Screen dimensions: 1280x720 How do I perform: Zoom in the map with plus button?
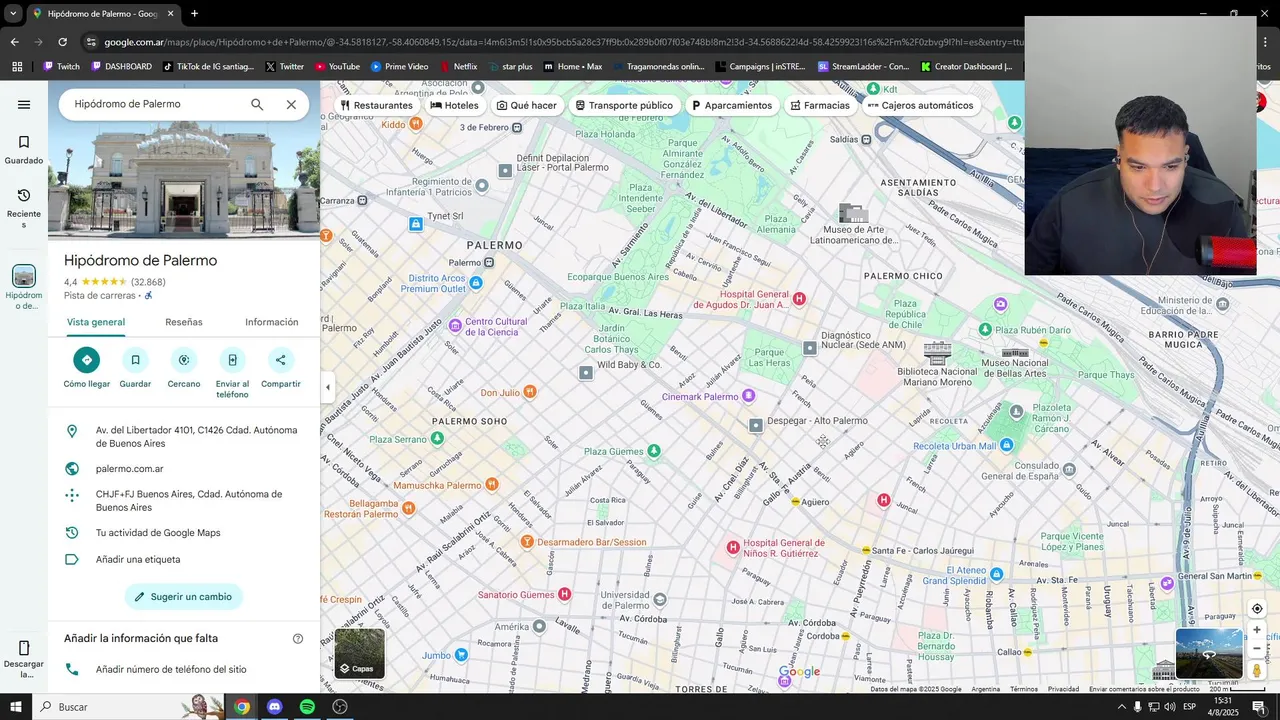pos(1257,630)
